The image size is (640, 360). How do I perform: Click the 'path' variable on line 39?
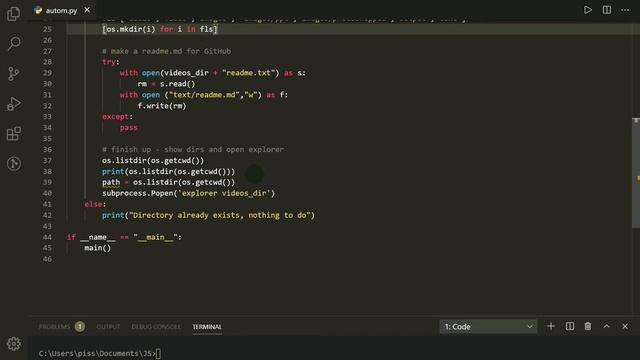(111, 182)
